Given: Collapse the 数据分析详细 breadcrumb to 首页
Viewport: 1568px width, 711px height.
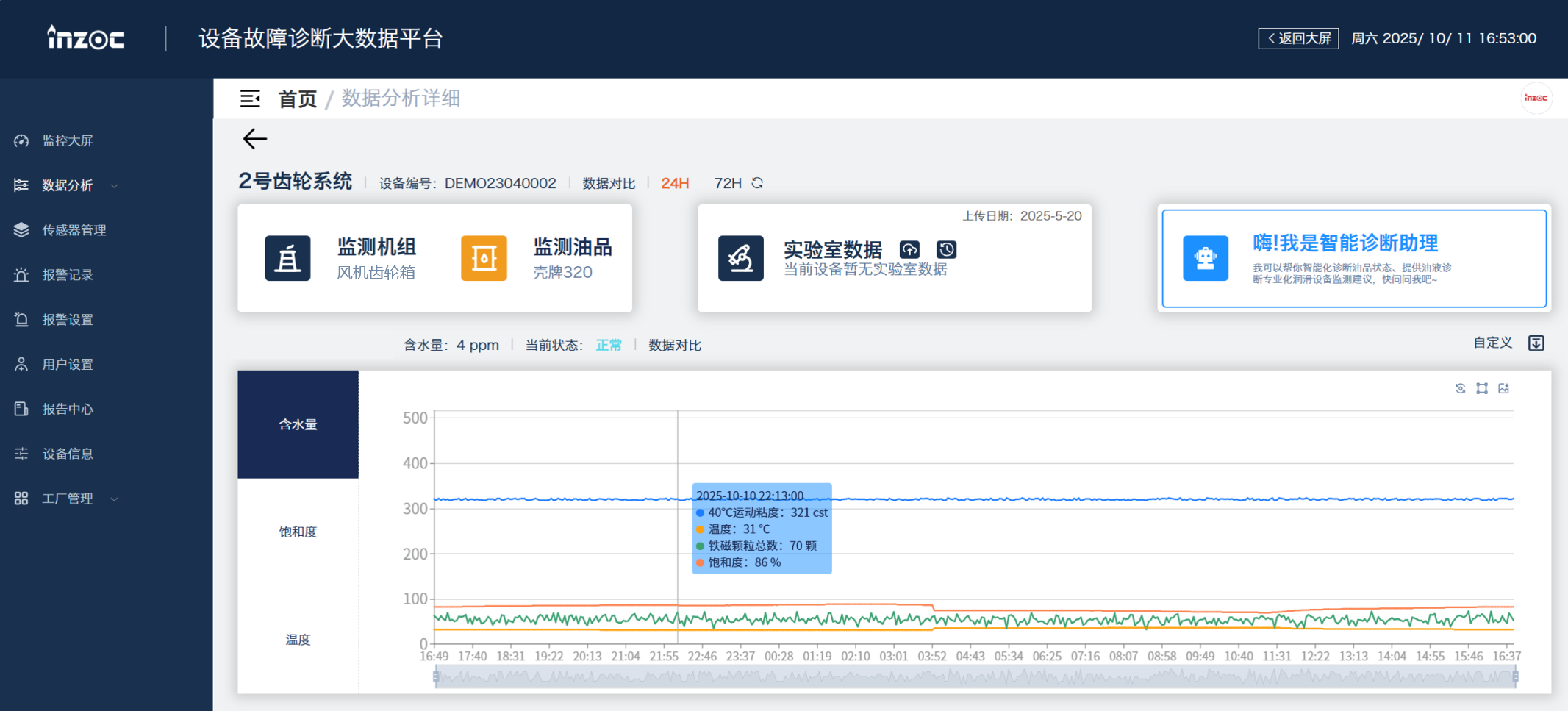Looking at the screenshot, I should pyautogui.click(x=297, y=99).
